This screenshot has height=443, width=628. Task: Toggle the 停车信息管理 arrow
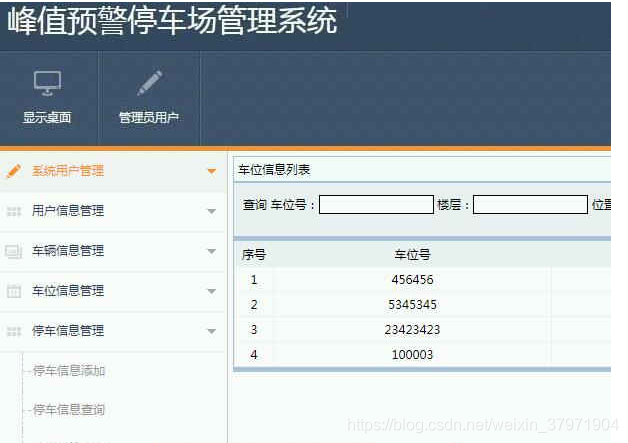(x=211, y=331)
